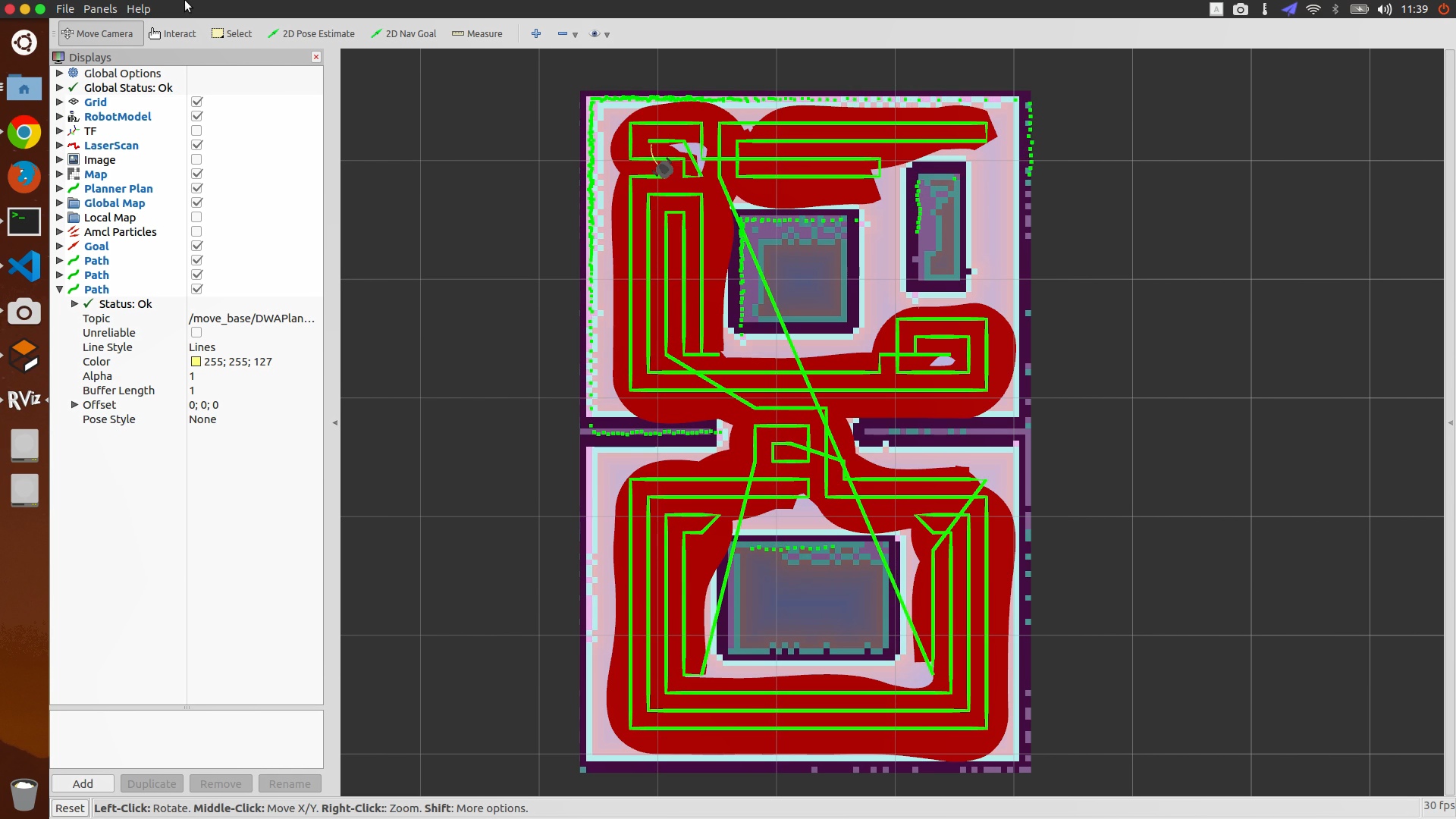Click the Add display button
1456x819 pixels.
point(83,783)
